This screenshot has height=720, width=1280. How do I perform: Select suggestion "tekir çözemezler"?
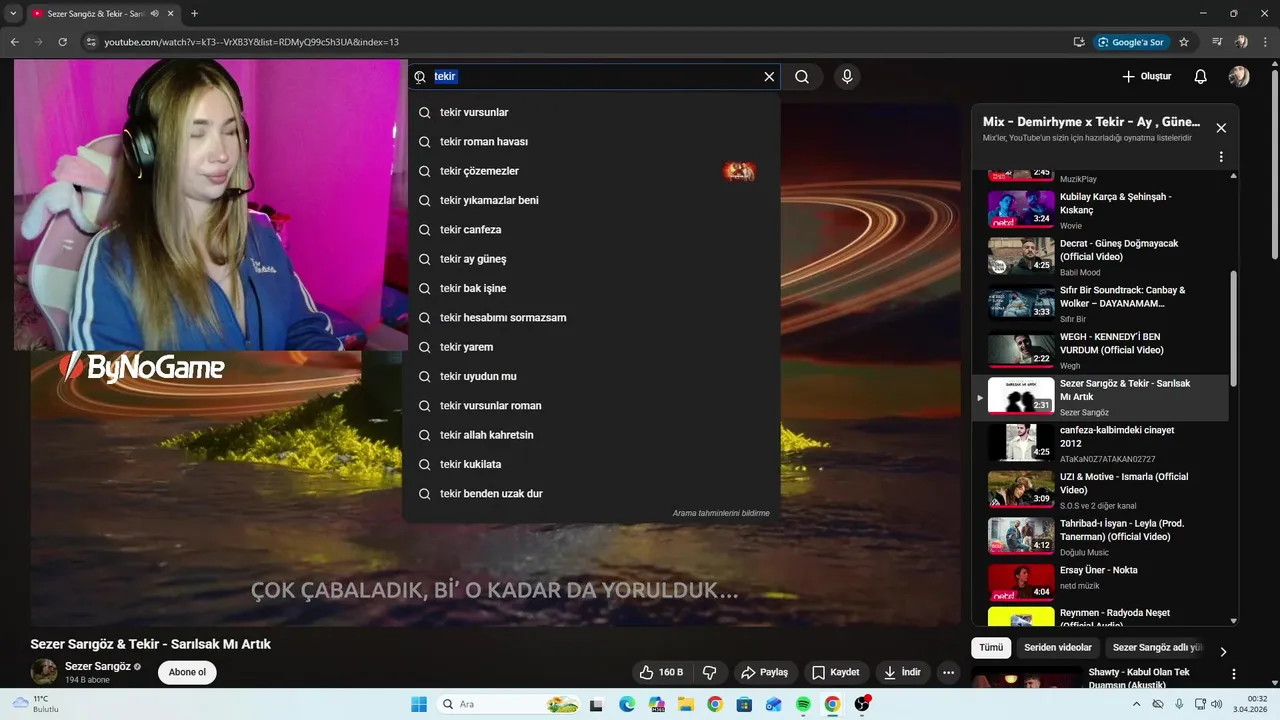point(592,171)
